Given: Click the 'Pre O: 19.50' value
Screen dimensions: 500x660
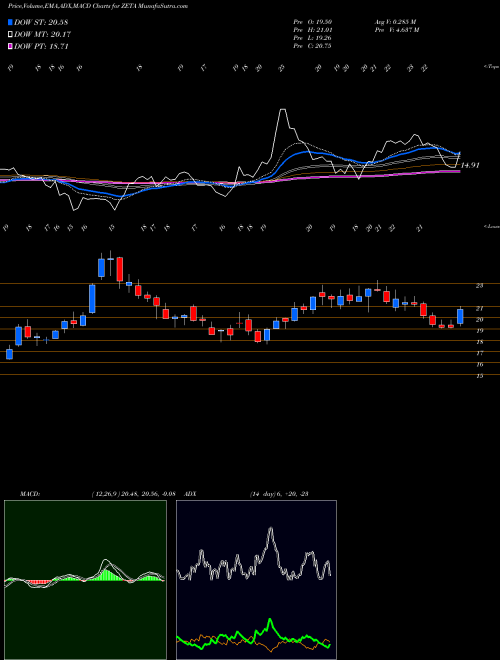Looking at the screenshot, I should tap(312, 22).
